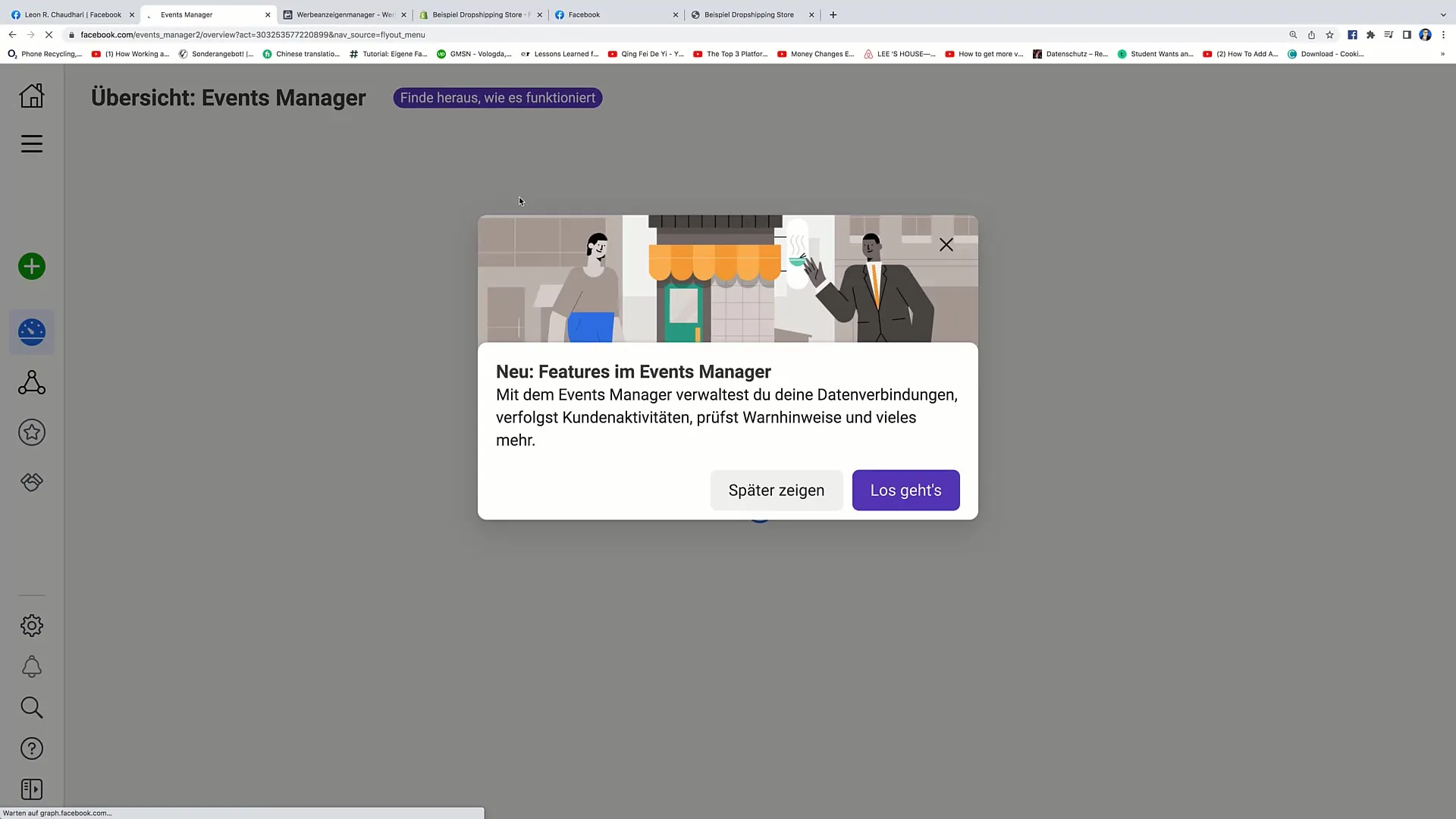Open Datenschutz bookmark
This screenshot has width=1456, height=819.
click(1071, 54)
